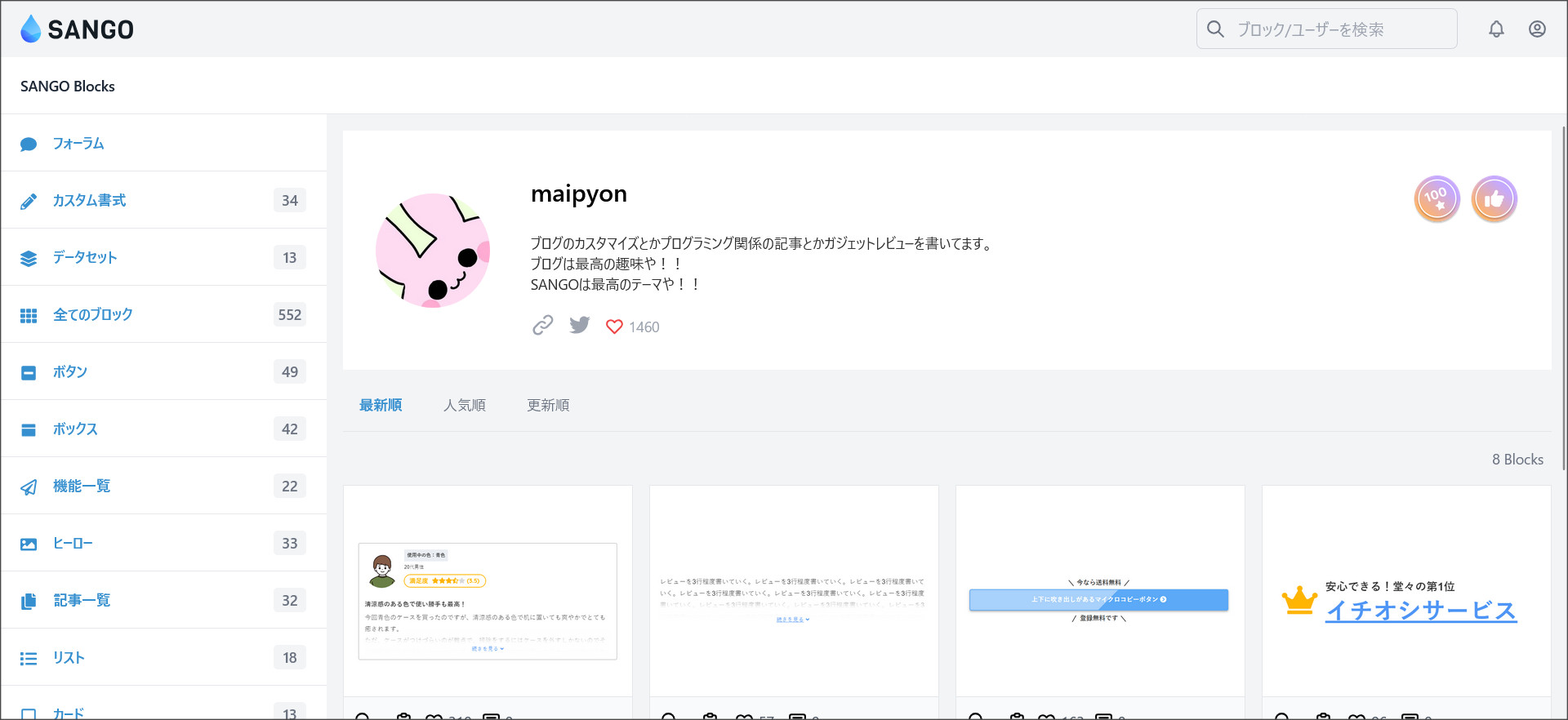Click the SANGO Blocks heading link

click(68, 87)
